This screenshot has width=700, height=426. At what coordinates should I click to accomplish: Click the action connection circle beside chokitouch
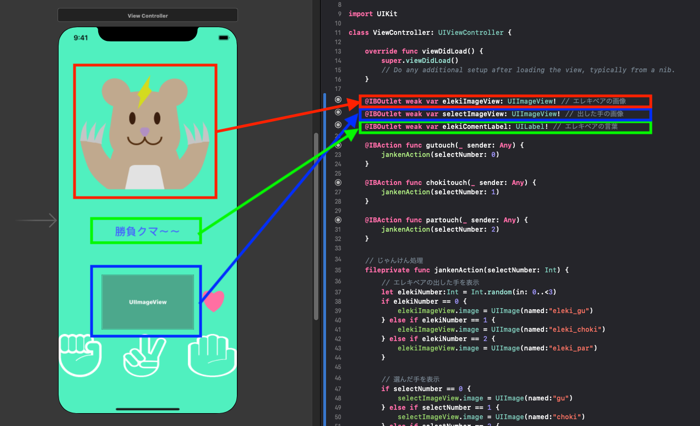(338, 182)
